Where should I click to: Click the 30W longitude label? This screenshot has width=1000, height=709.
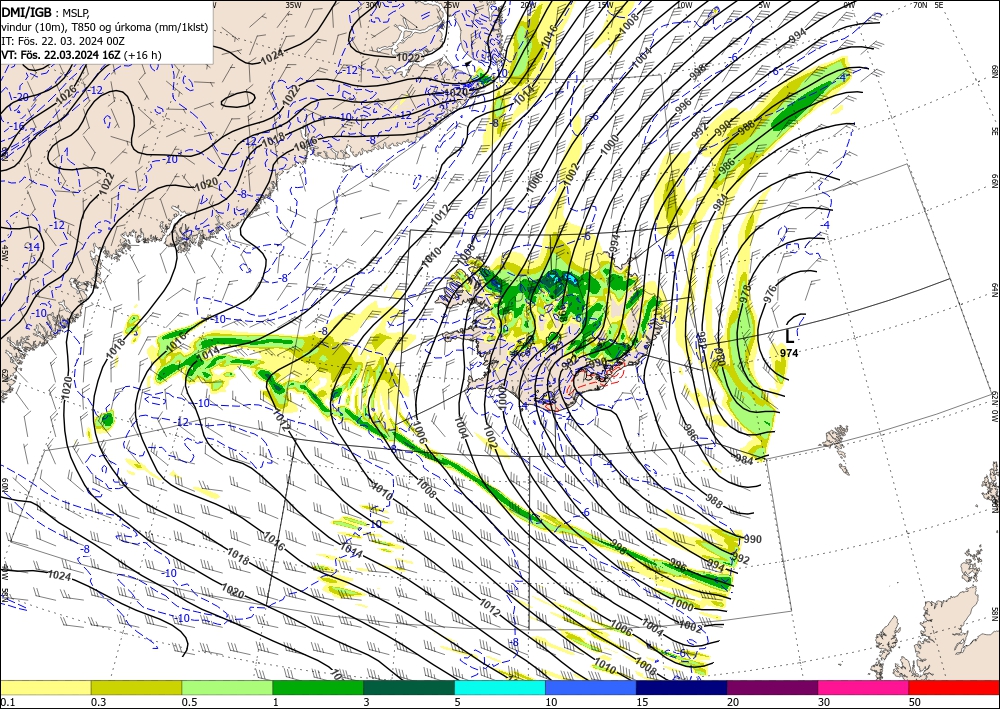click(x=373, y=4)
